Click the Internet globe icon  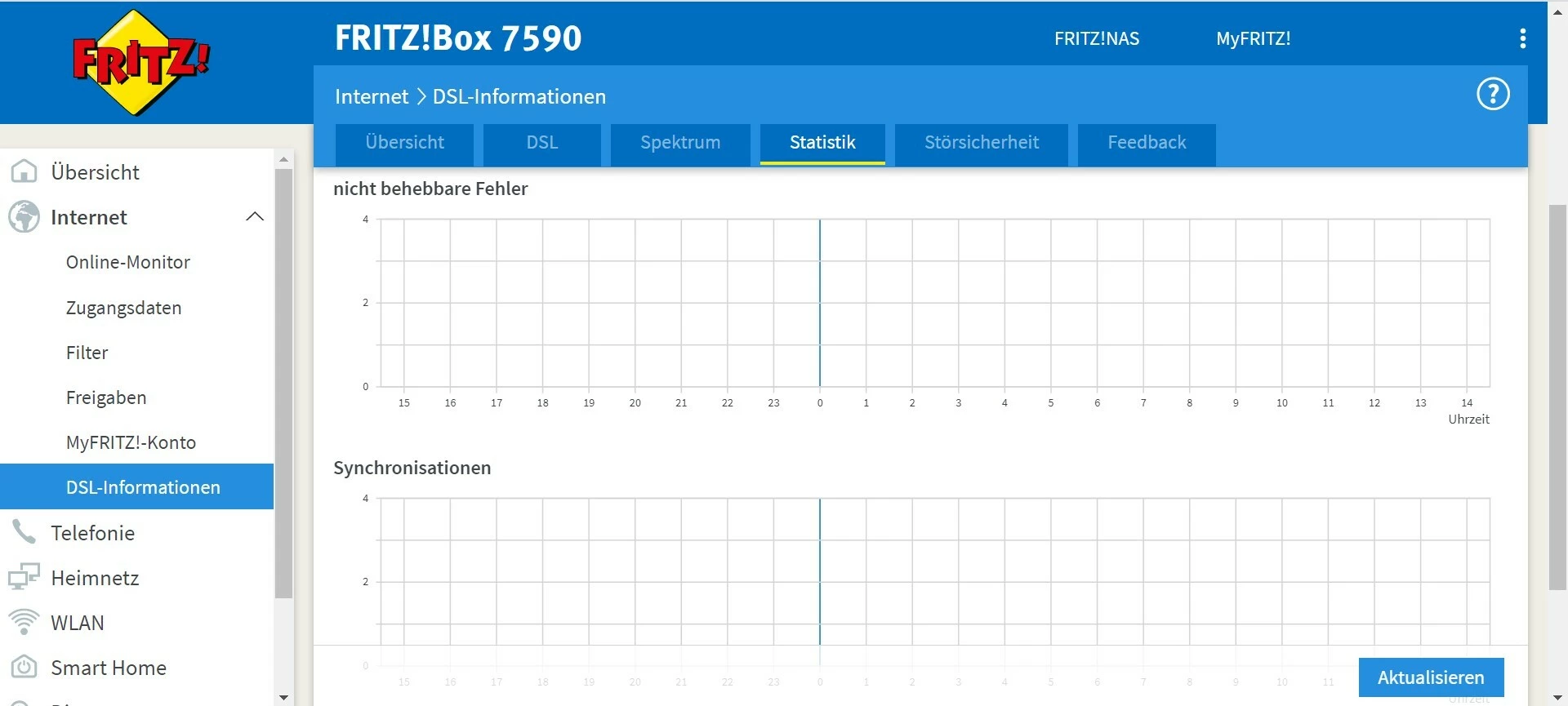24,217
